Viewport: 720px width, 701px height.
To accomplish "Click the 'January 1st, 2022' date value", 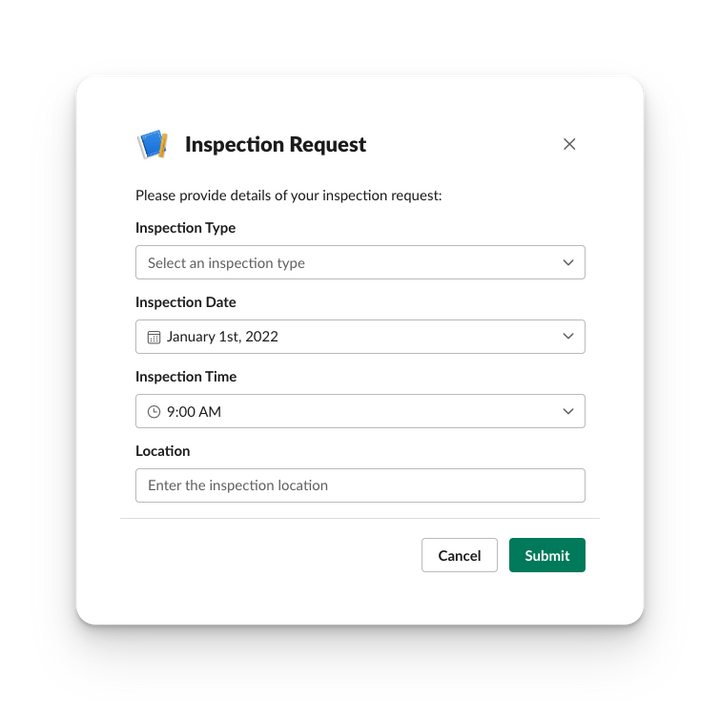I will coord(222,337).
